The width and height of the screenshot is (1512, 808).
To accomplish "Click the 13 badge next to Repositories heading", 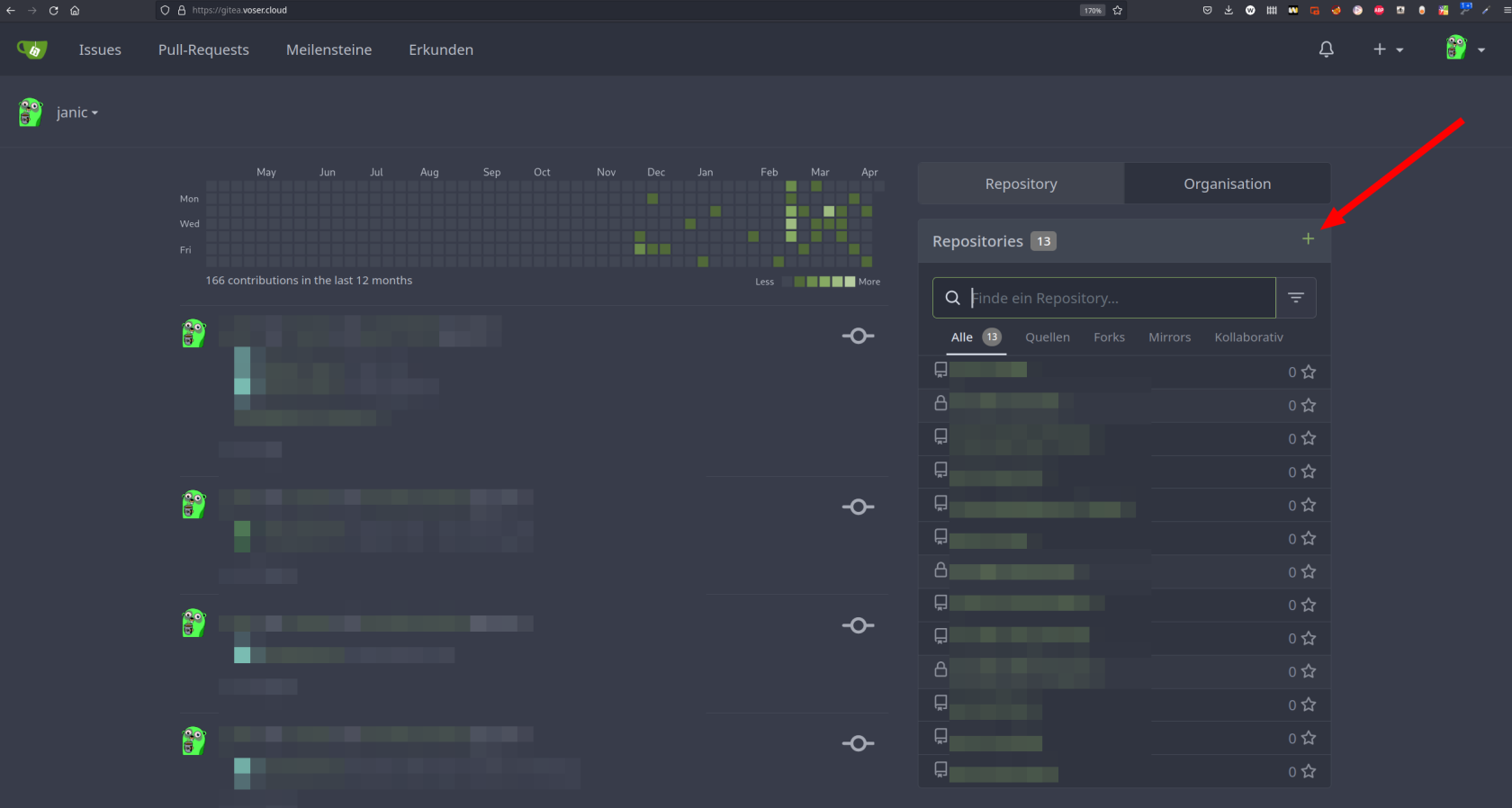I will tap(1043, 241).
